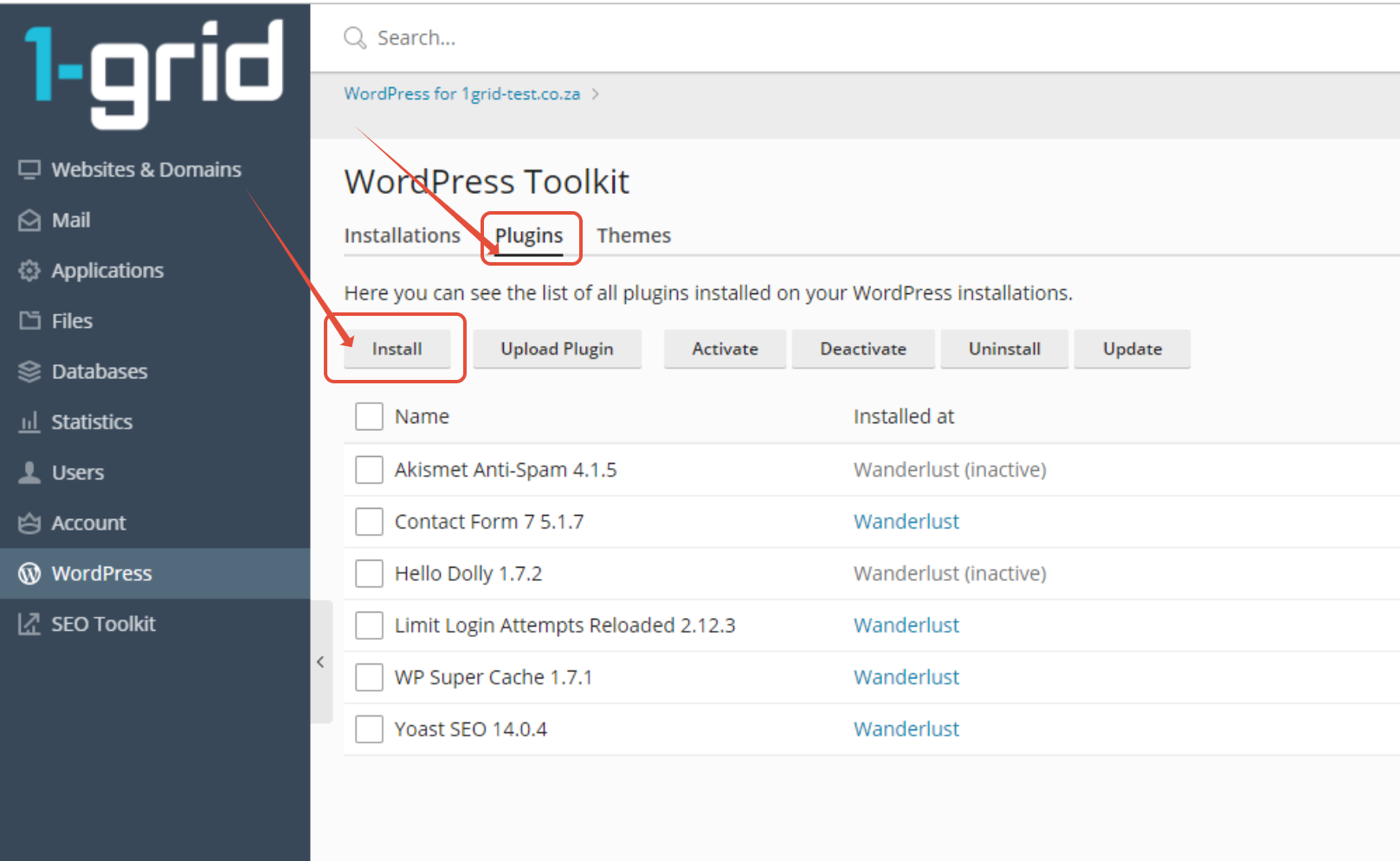Go to the Mail section
The image size is (1400, 861).
tap(155, 221)
